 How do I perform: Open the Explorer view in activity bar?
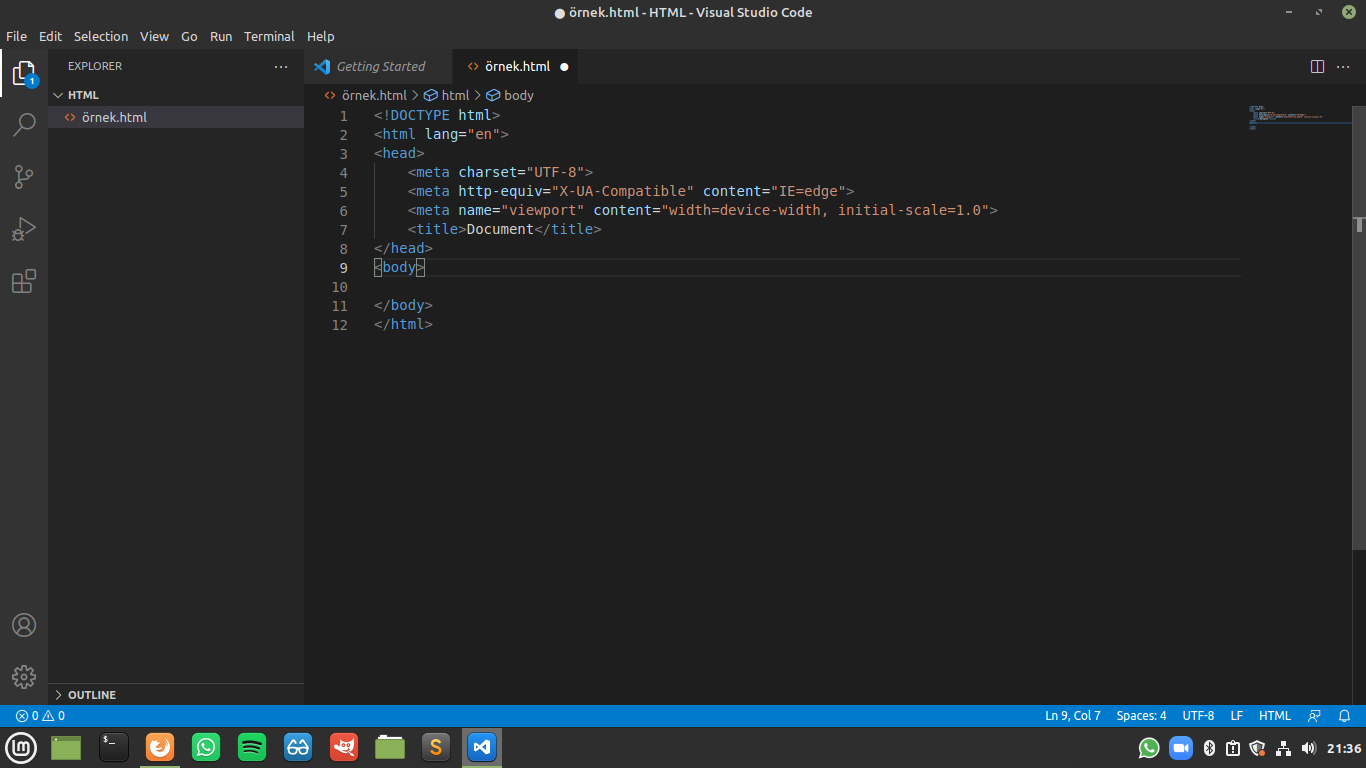tap(24, 73)
